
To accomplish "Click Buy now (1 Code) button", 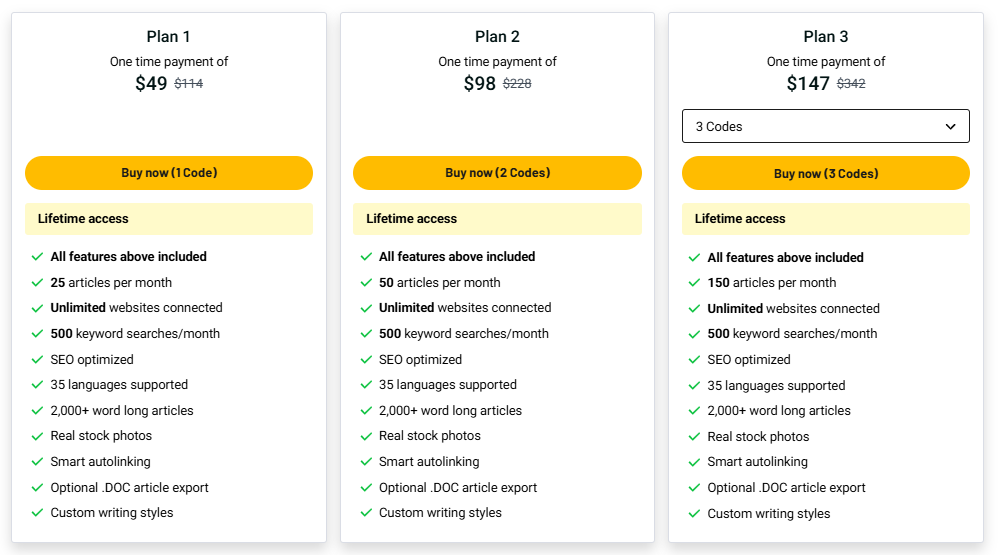I will coord(169,173).
